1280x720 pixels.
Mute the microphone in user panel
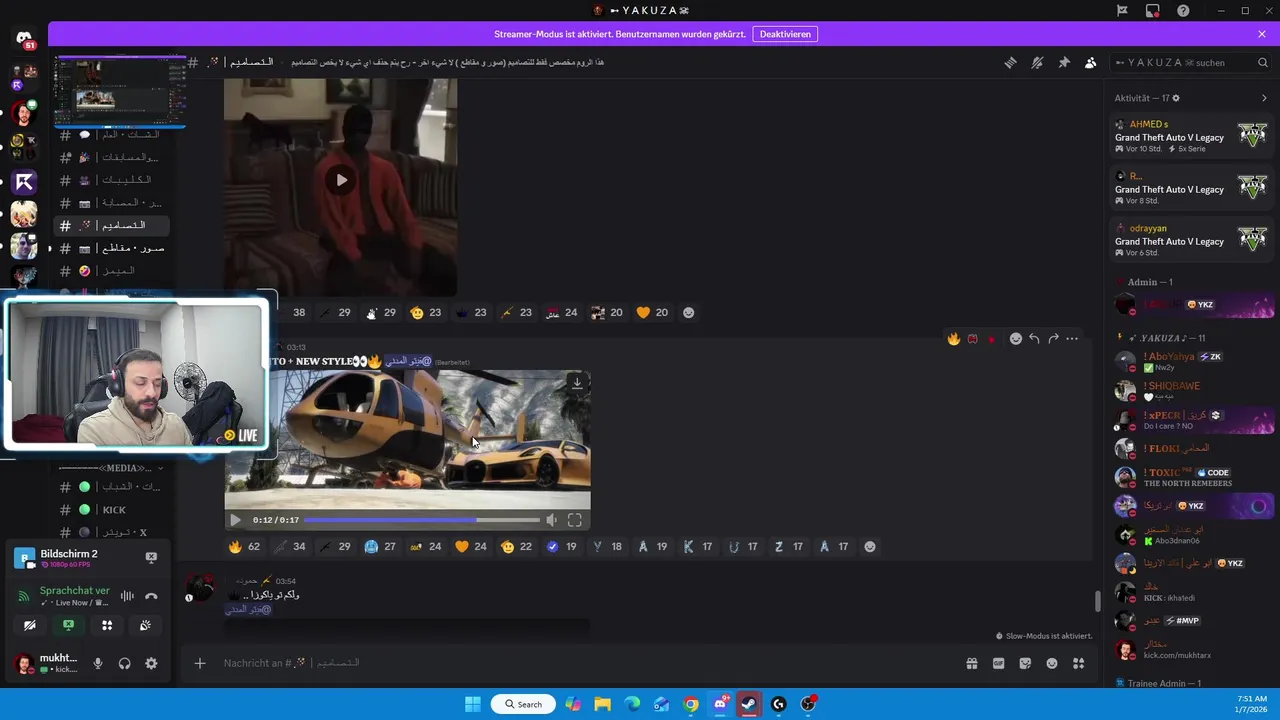(x=98, y=663)
